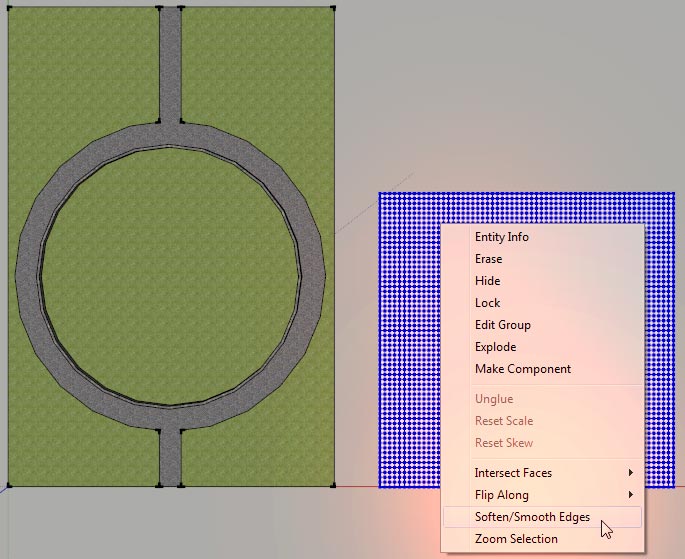Click the top vertical gray road segment
Viewport: 685px width, 559px height.
coord(170,65)
